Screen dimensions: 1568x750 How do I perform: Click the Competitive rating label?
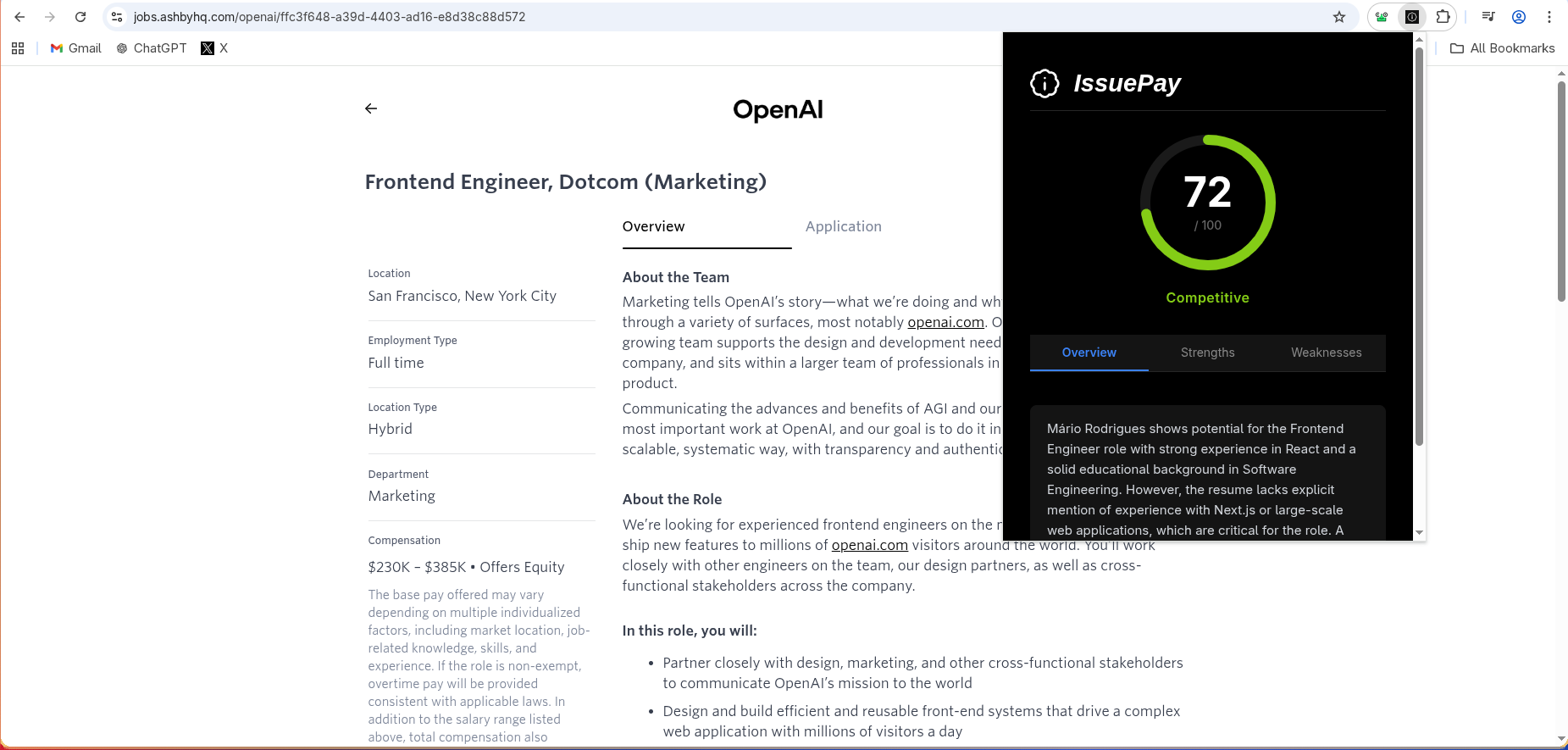[1208, 297]
